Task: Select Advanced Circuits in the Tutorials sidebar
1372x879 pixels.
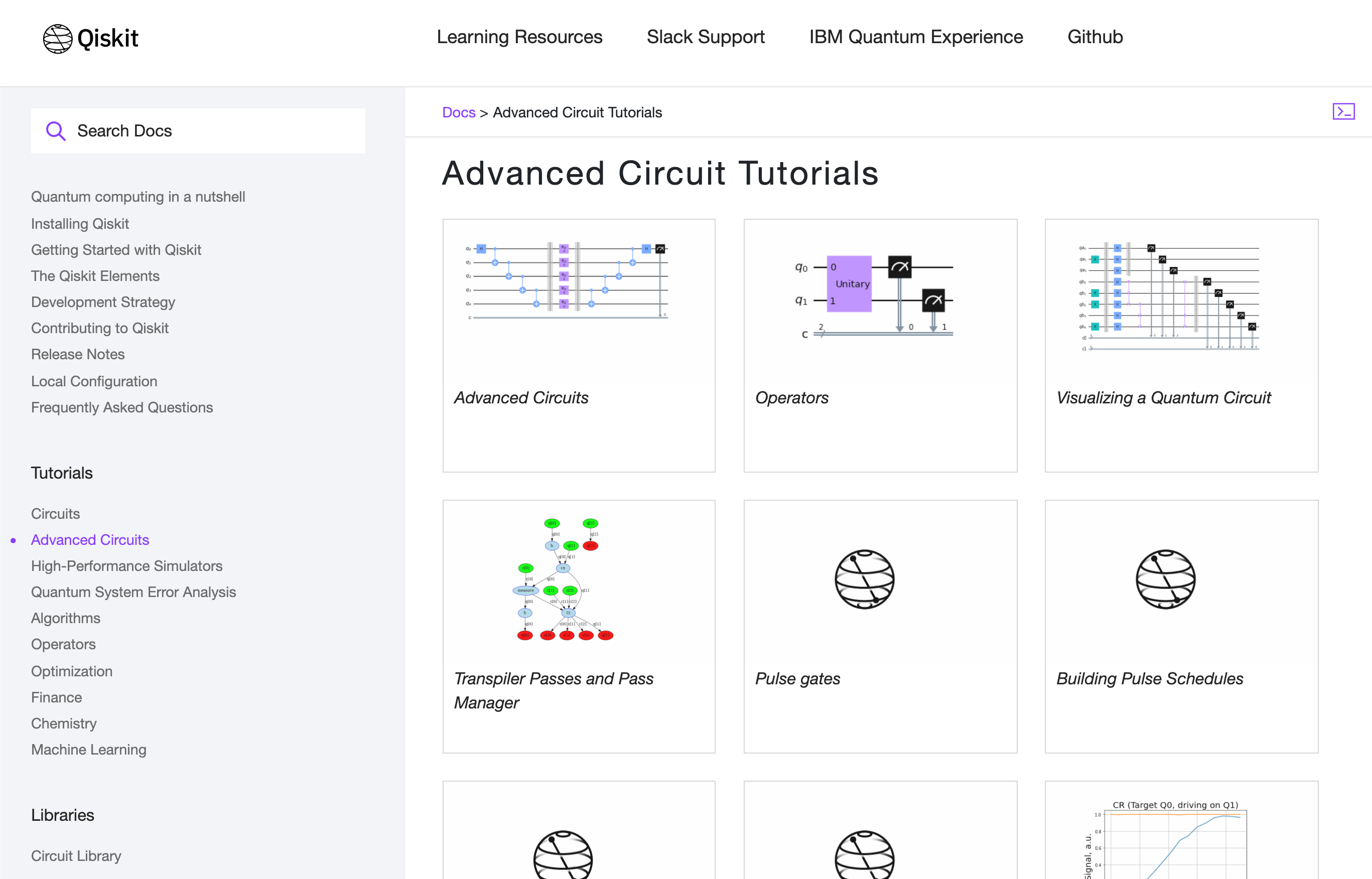Action: [x=90, y=539]
